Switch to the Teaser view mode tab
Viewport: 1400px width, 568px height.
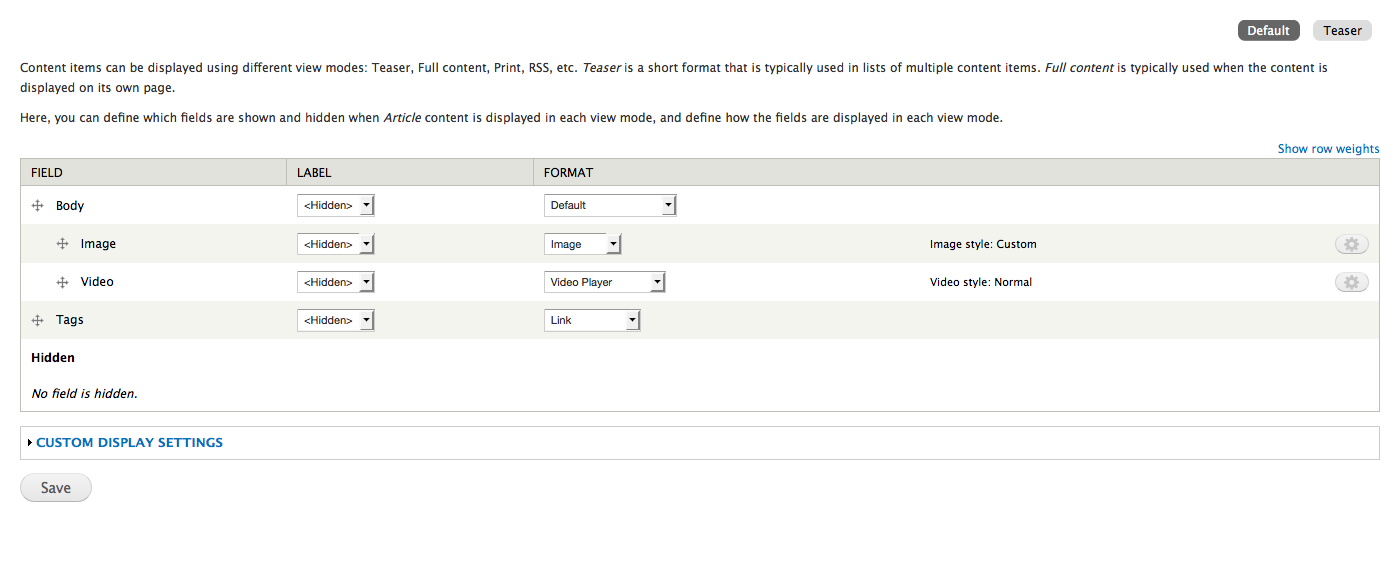[1342, 31]
